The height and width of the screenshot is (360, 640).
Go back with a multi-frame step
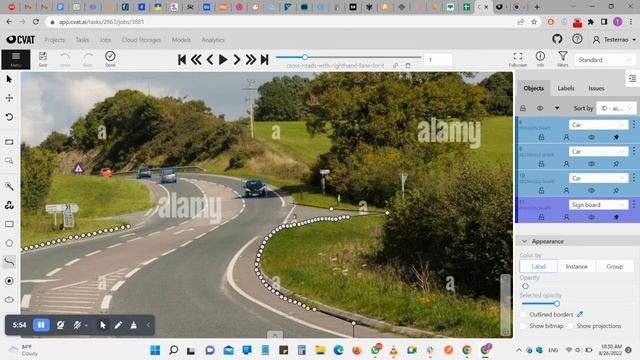point(196,60)
